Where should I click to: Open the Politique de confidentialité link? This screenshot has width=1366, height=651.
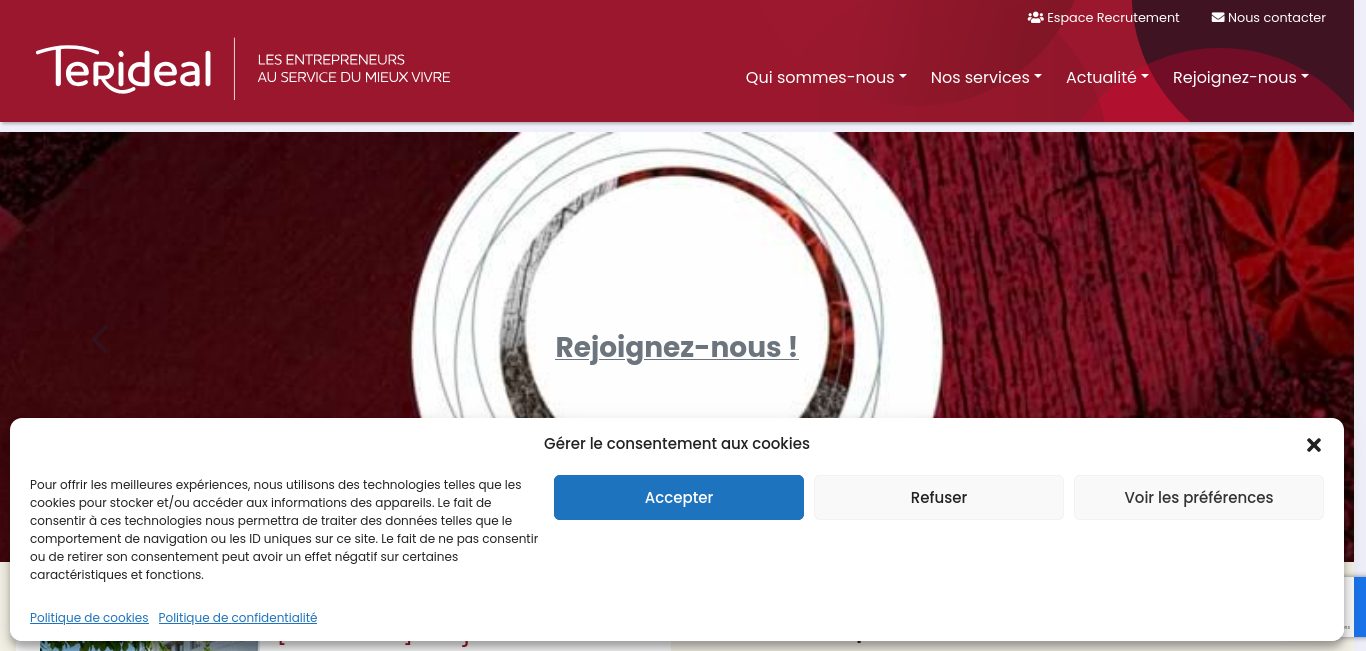tap(238, 618)
